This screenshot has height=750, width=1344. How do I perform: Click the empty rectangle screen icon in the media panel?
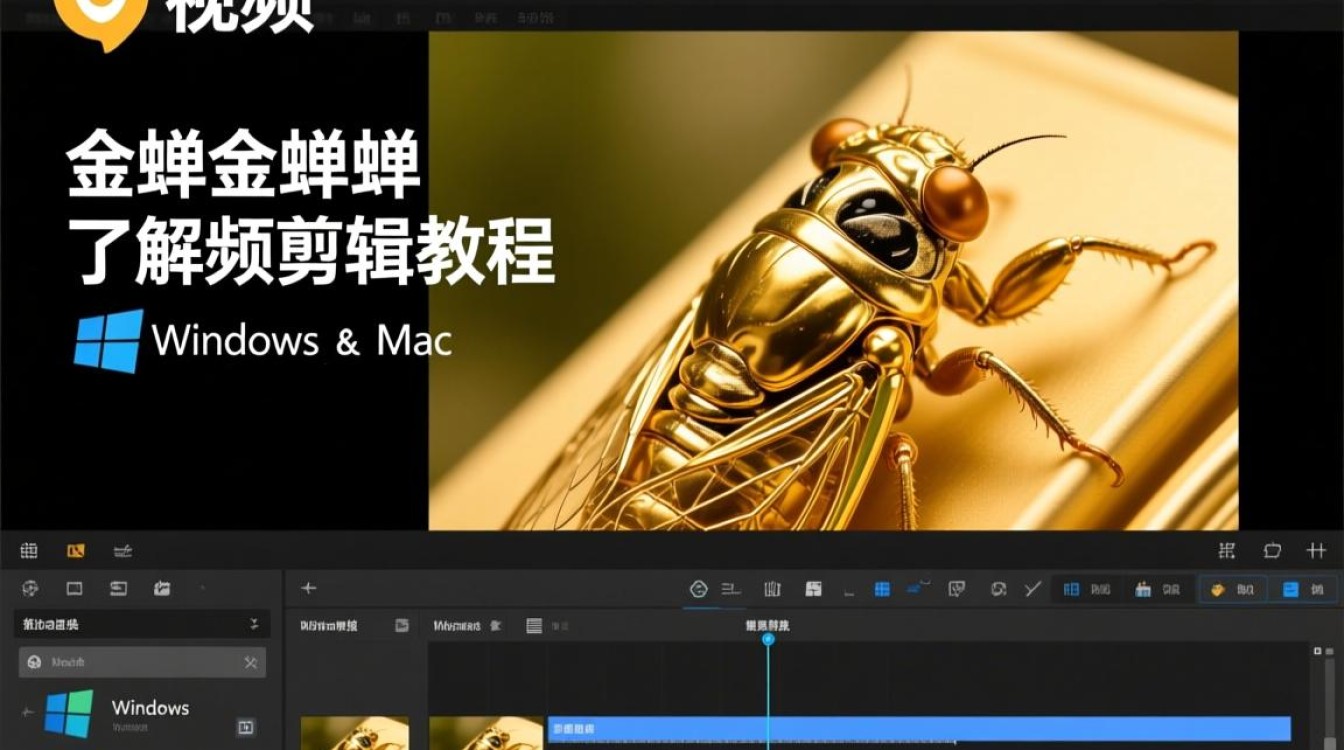pos(74,589)
